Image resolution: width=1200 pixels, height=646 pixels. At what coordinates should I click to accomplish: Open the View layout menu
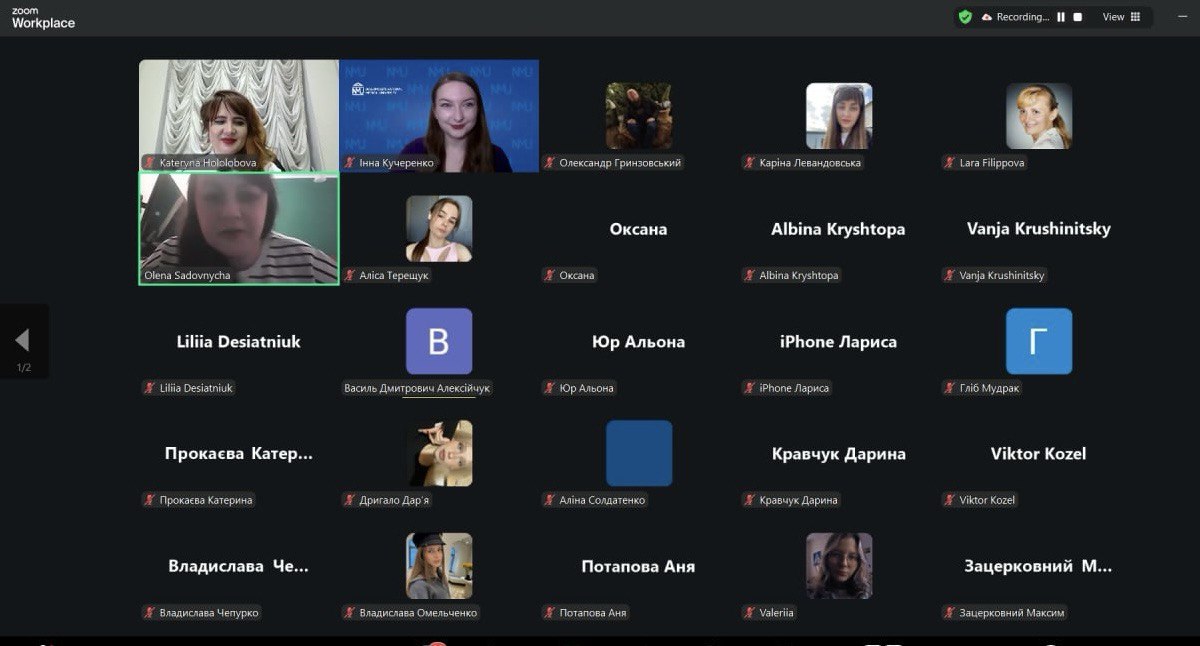[x=1121, y=17]
